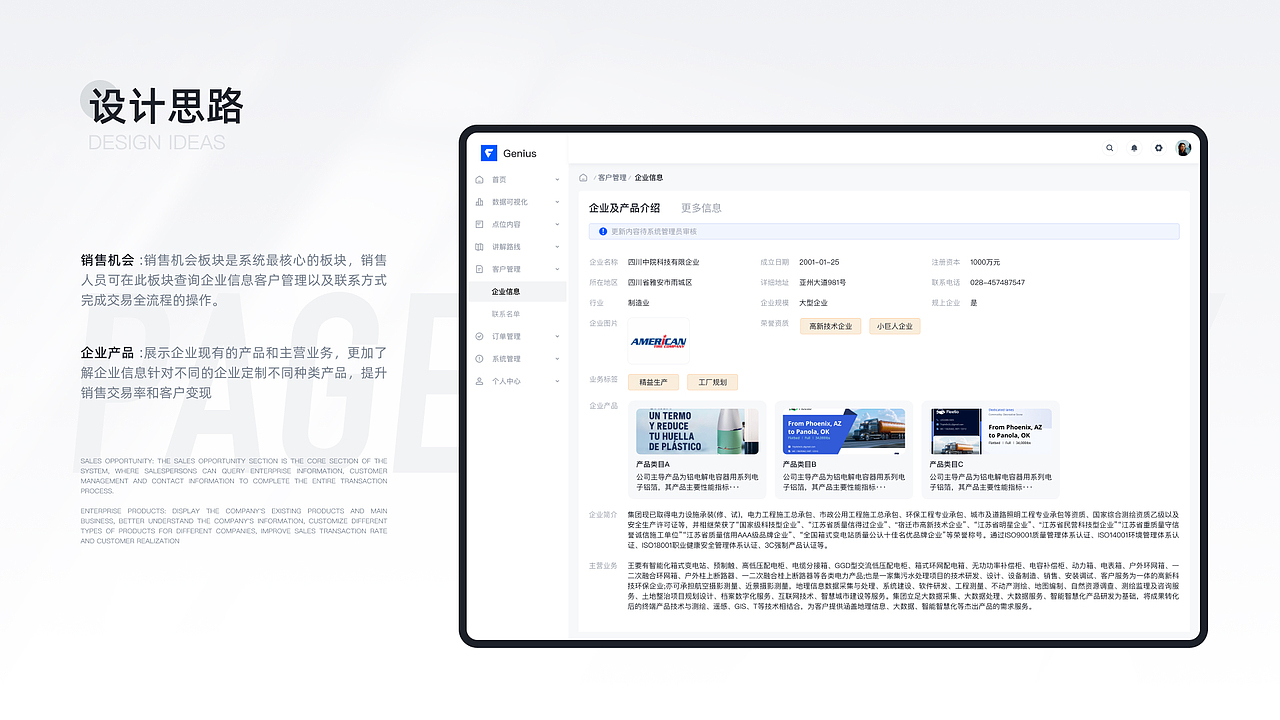Click the 企业简介 description paragraph

[904, 530]
